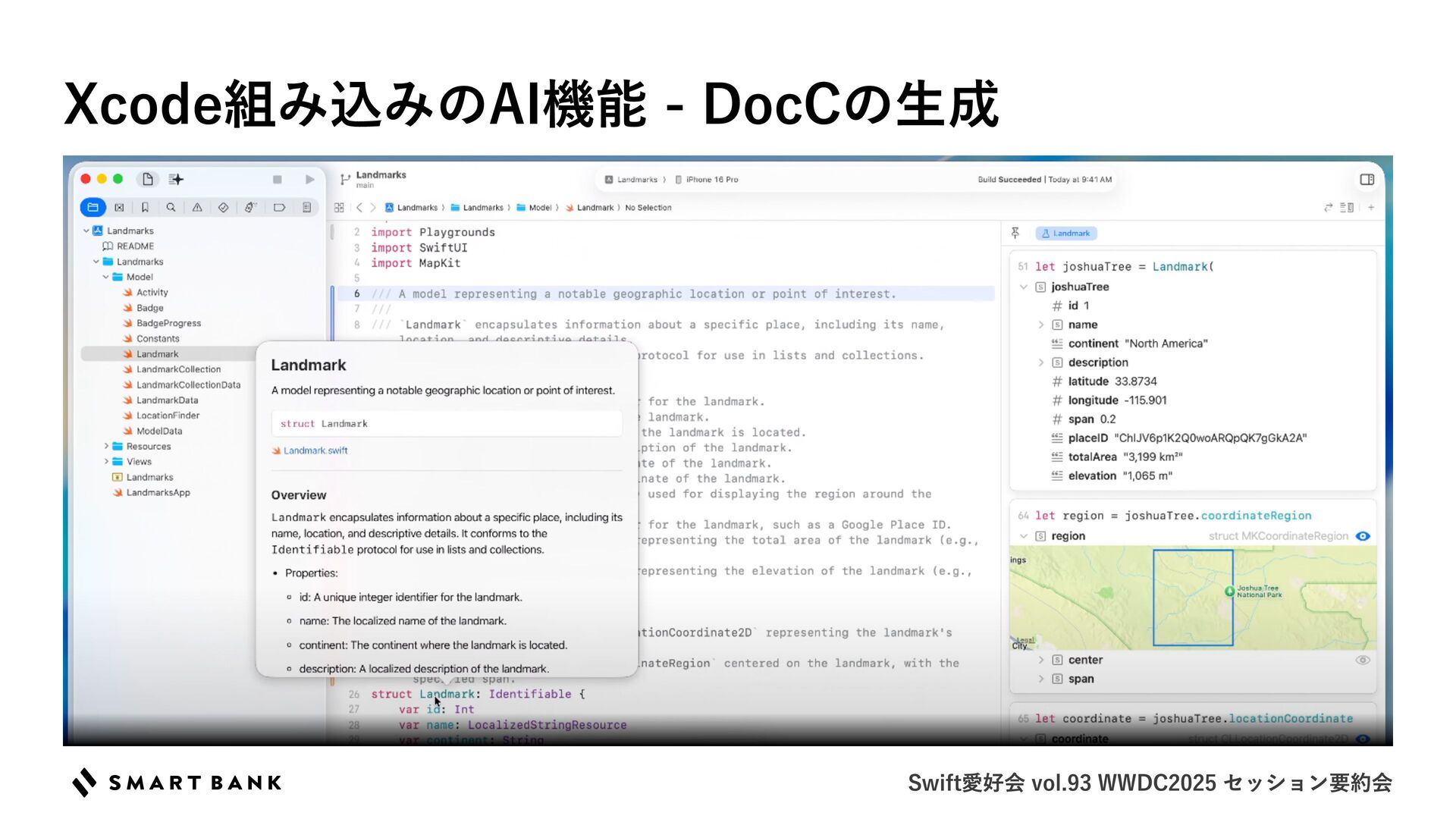This screenshot has width=1456, height=819.
Task: Collapse the Landmarks folder
Action: (96, 262)
